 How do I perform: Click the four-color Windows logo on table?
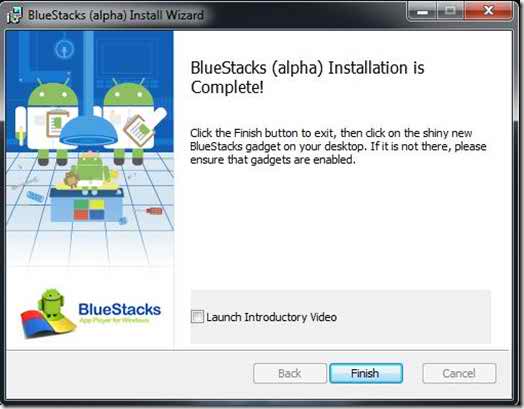(89, 210)
